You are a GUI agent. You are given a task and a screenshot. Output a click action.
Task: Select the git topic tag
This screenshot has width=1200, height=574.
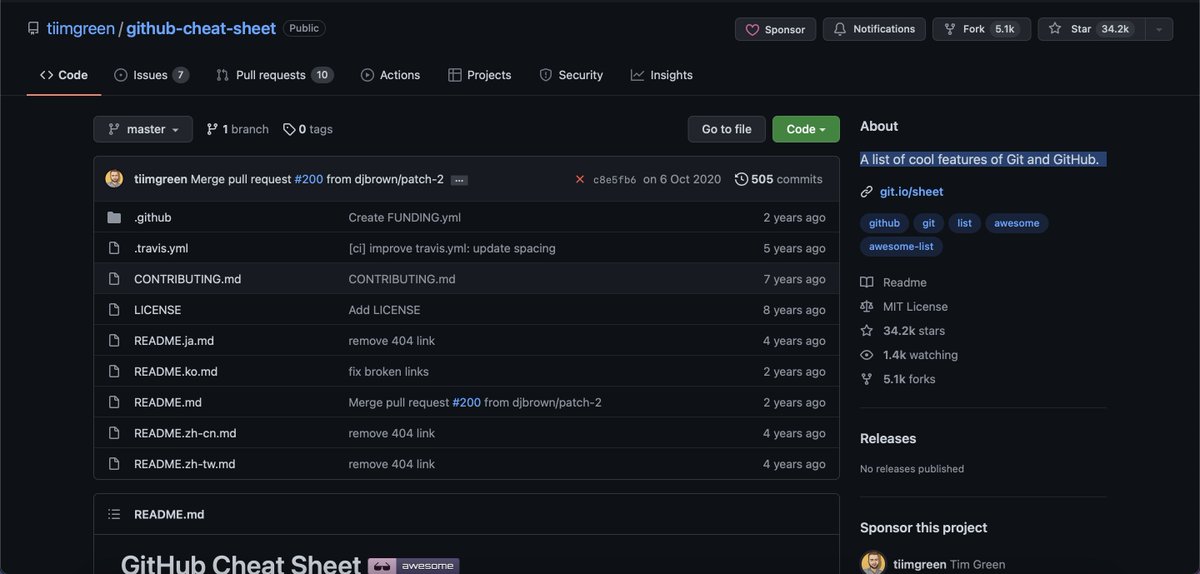point(929,223)
